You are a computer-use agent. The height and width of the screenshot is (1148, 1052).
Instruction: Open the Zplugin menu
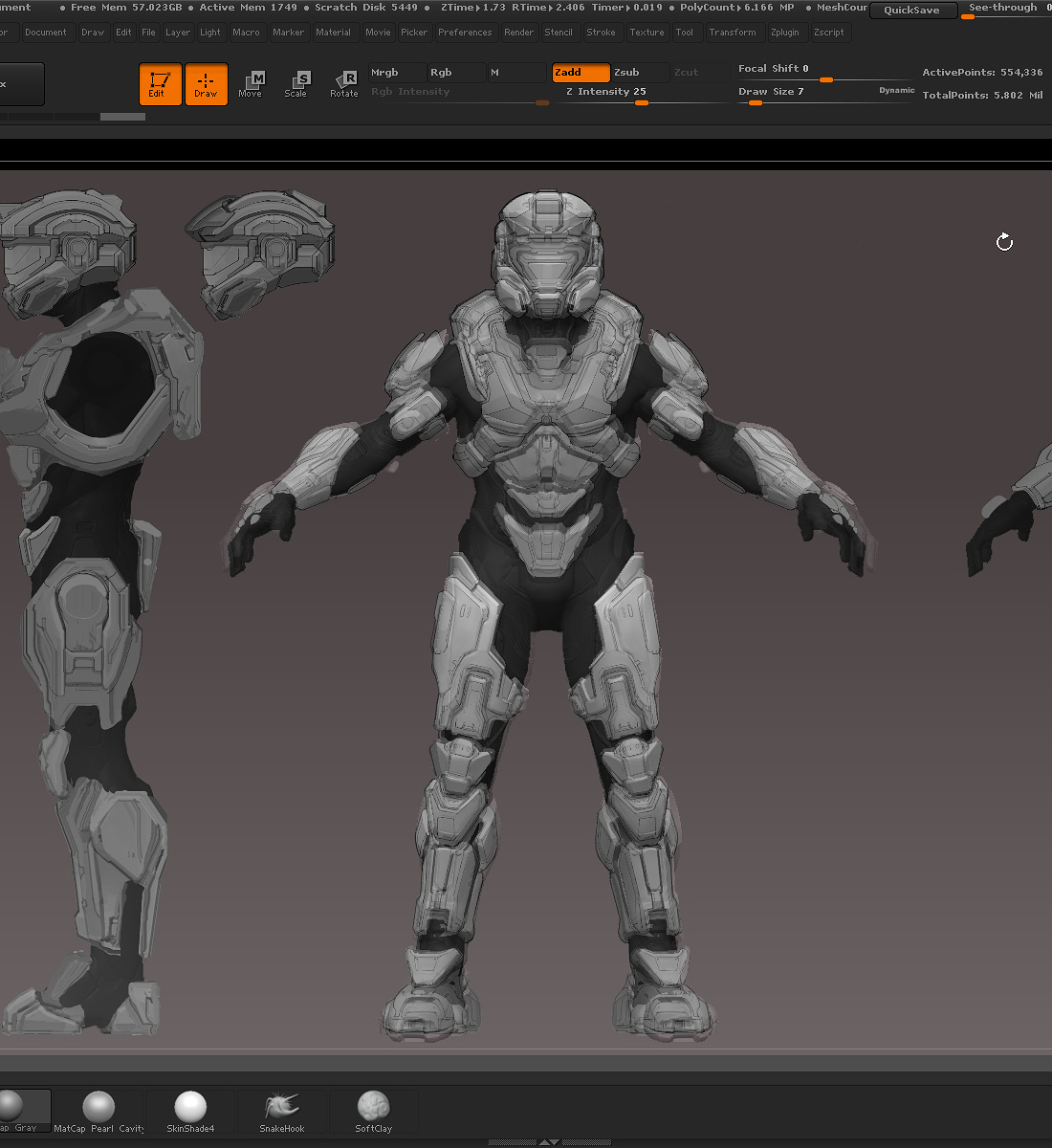pos(785,33)
